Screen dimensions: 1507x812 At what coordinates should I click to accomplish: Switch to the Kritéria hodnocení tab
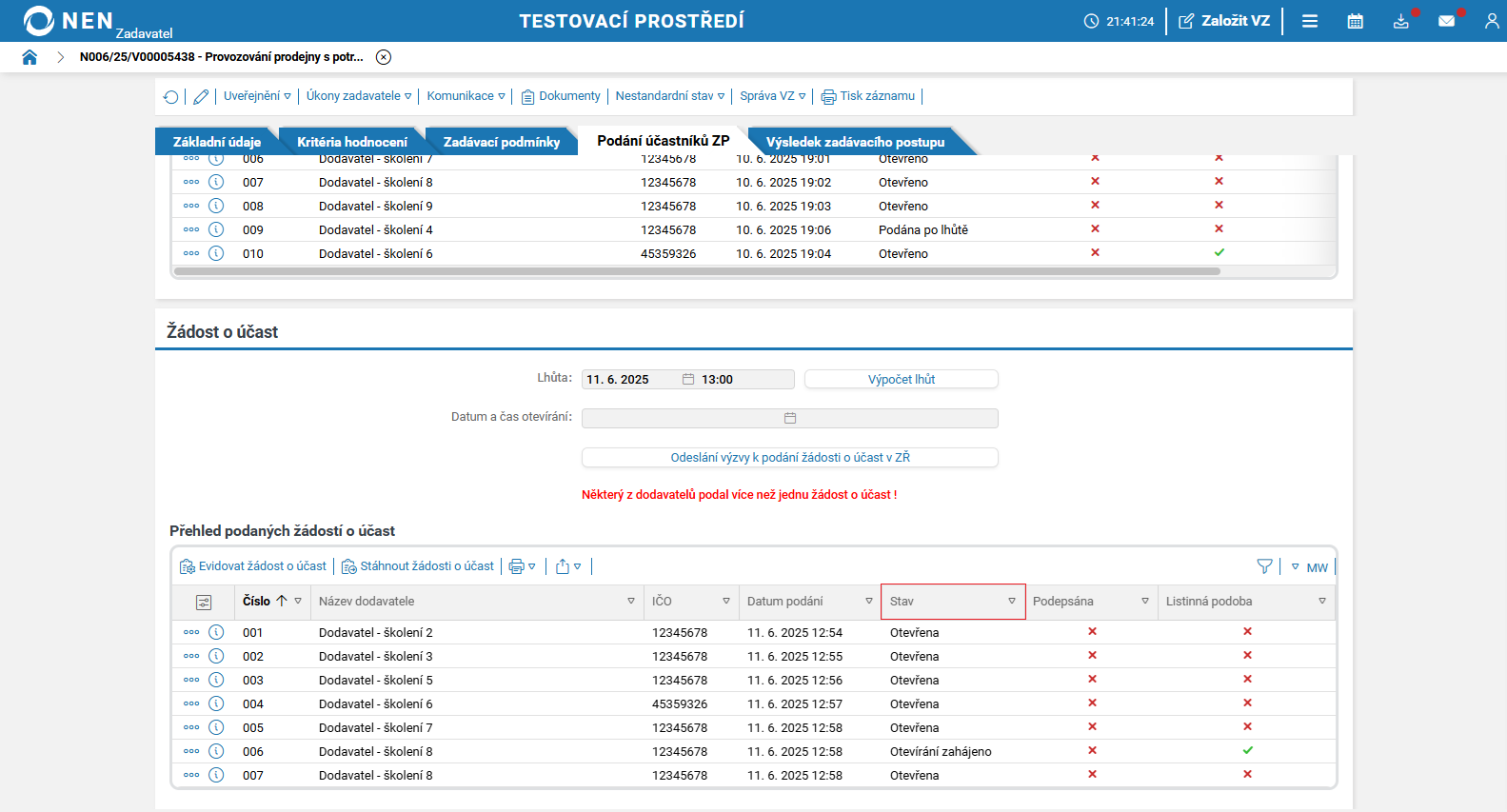tap(352, 142)
